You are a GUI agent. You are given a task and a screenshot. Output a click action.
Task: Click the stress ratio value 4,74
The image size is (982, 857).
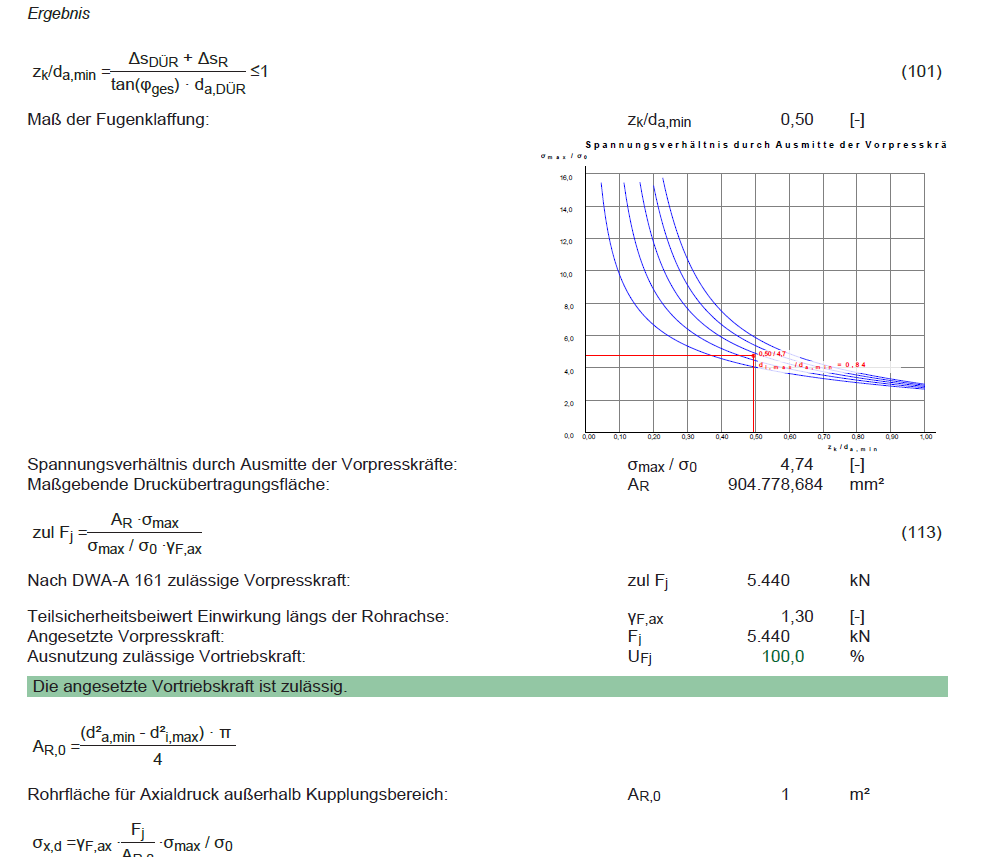pyautogui.click(x=796, y=465)
